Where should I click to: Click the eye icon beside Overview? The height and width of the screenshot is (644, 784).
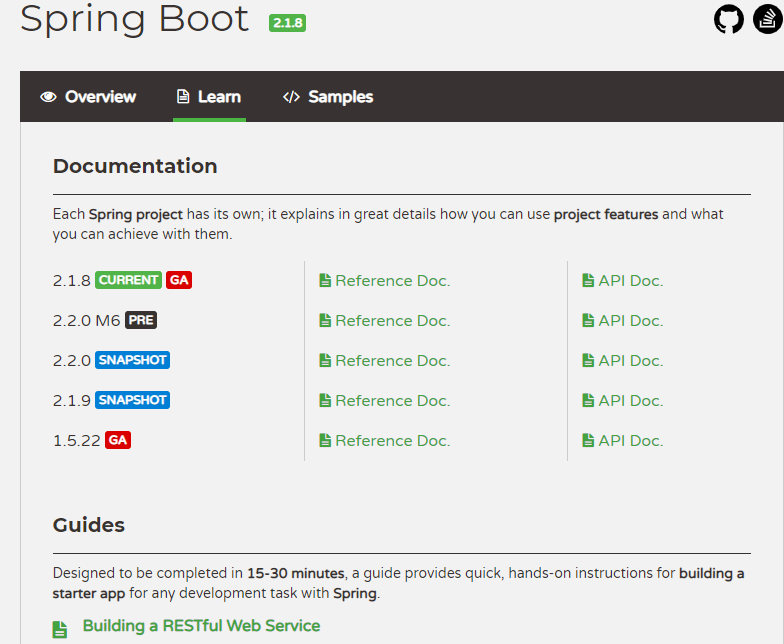[48, 96]
